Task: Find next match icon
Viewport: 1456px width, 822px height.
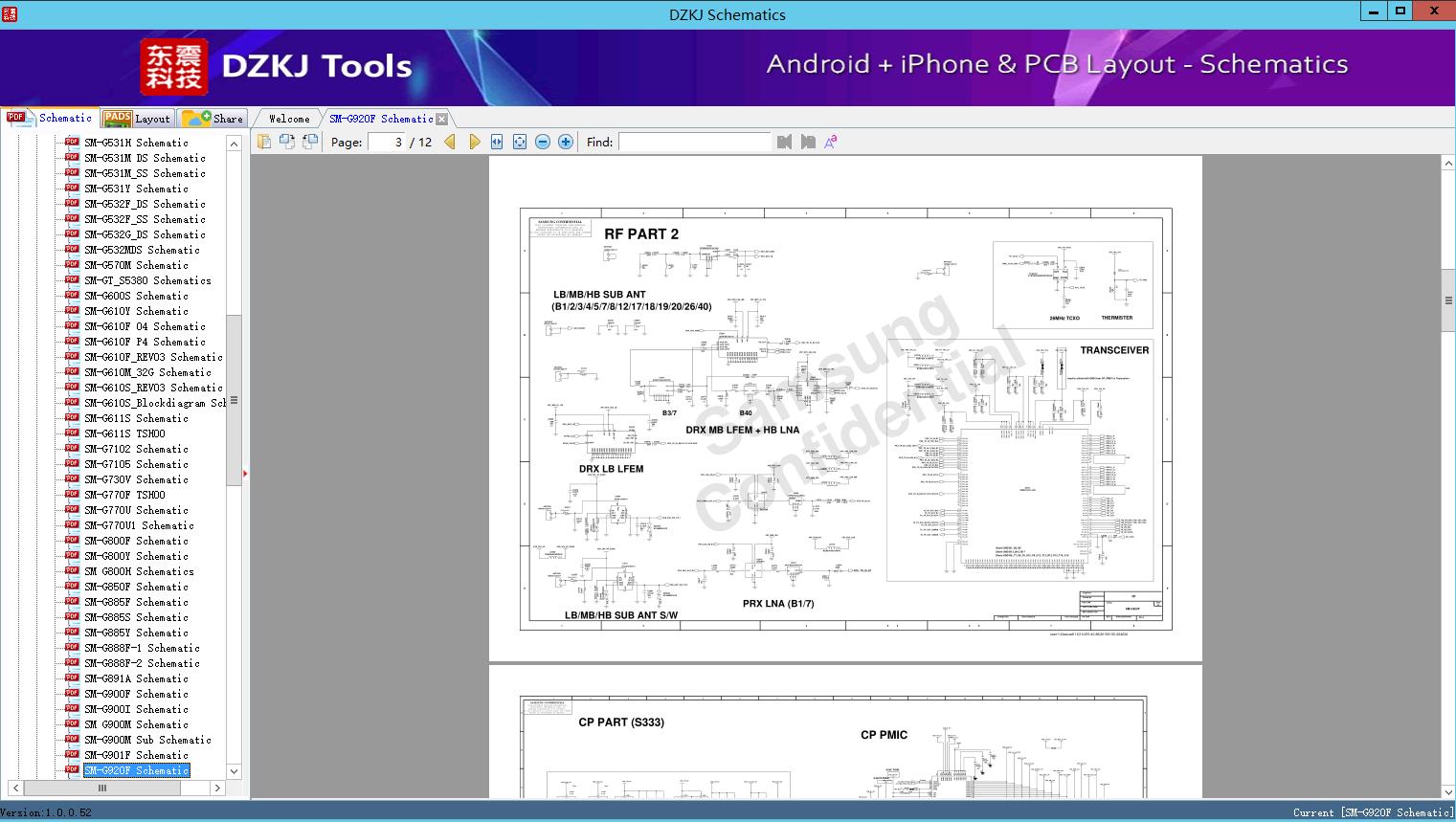Action: tap(808, 142)
